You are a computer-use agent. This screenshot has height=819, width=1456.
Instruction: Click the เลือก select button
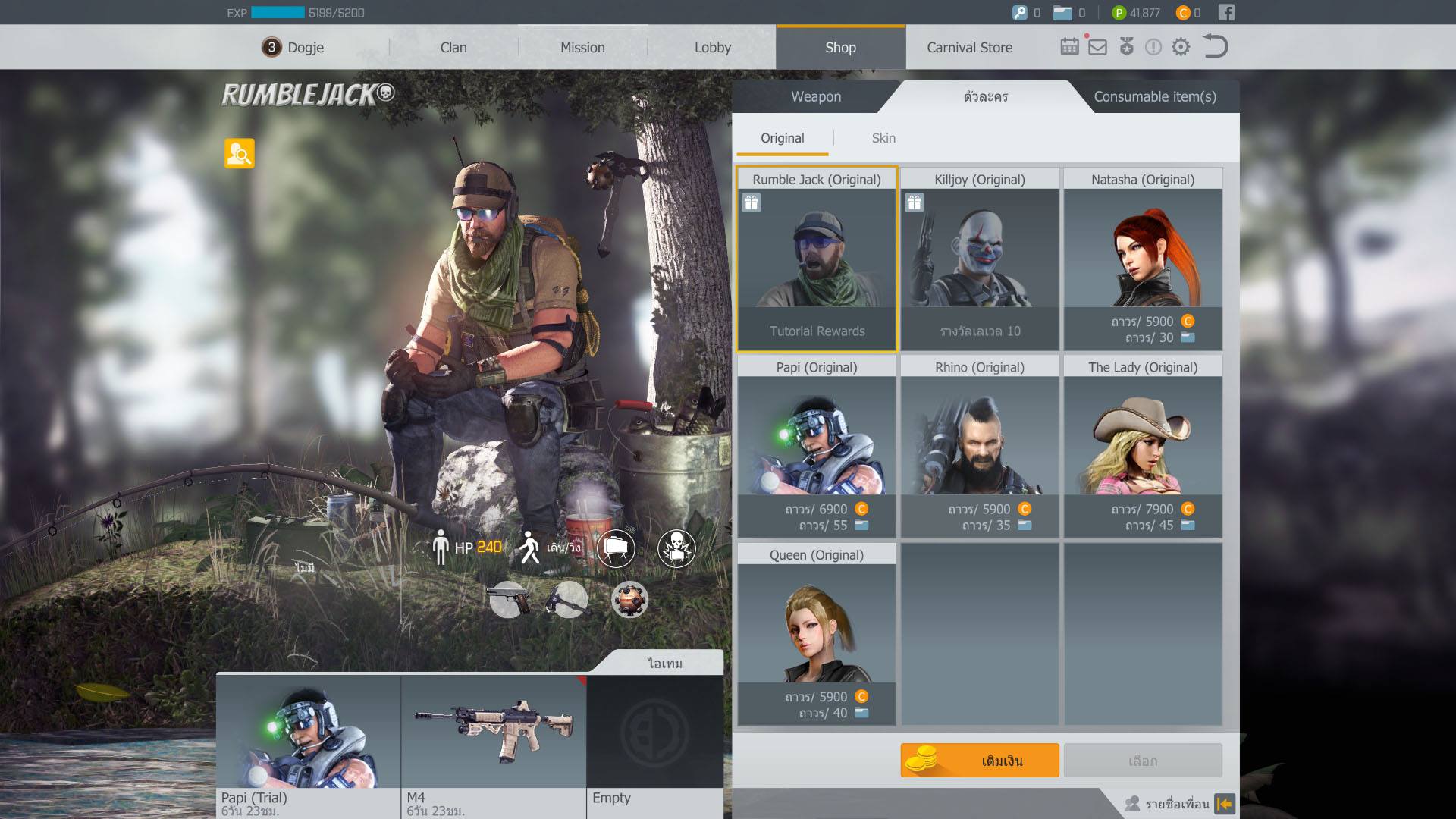tap(1143, 761)
